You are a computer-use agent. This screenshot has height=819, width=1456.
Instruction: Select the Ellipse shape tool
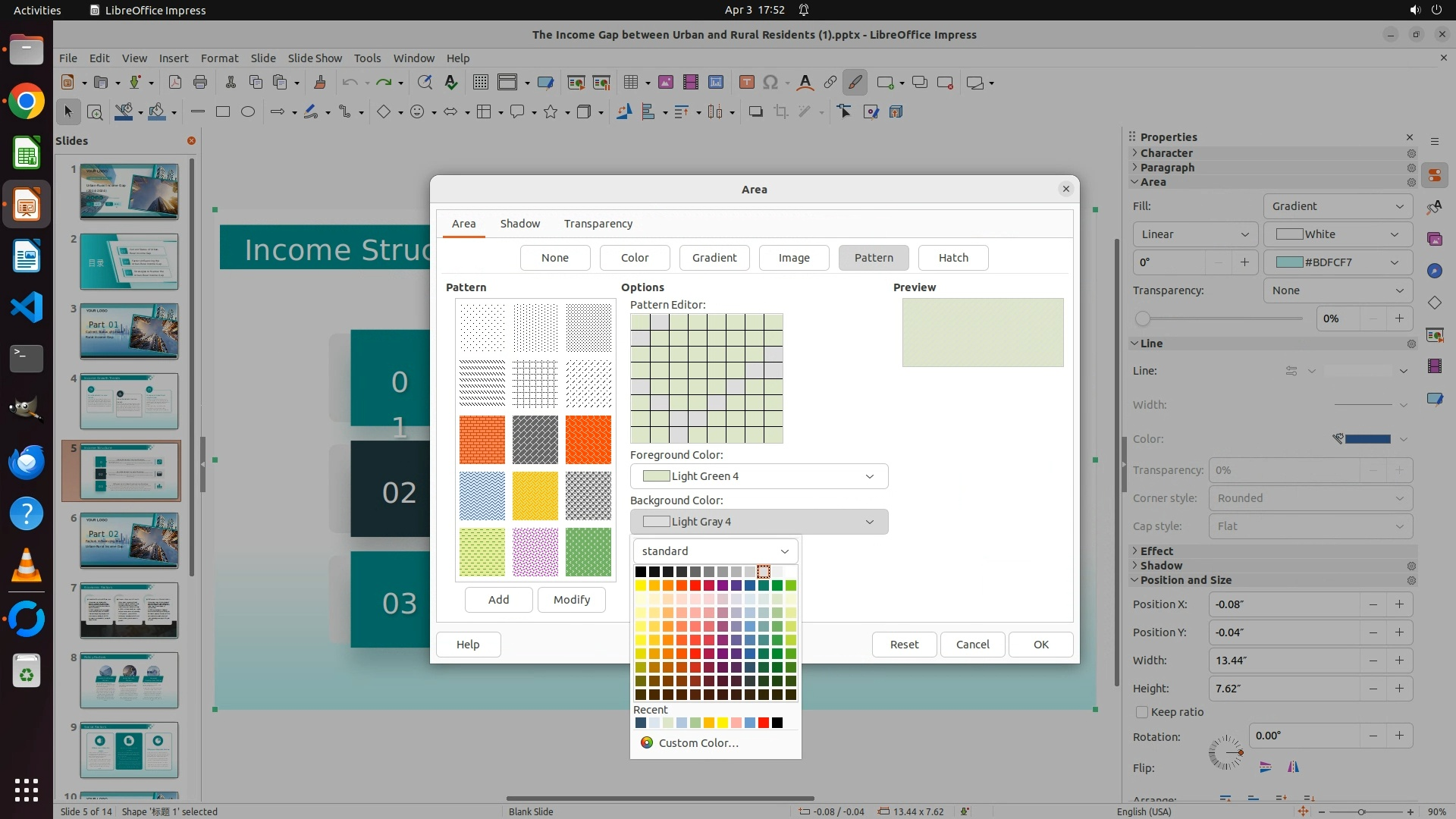click(248, 112)
